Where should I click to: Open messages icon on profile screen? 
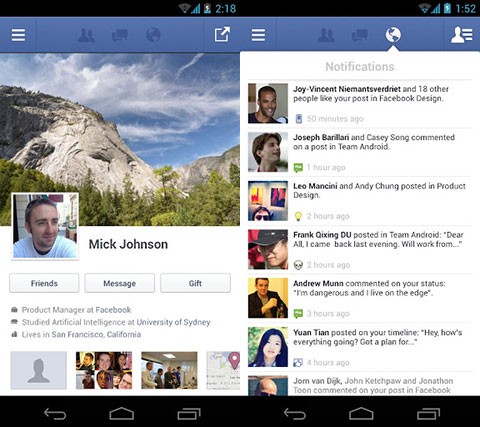(x=120, y=35)
